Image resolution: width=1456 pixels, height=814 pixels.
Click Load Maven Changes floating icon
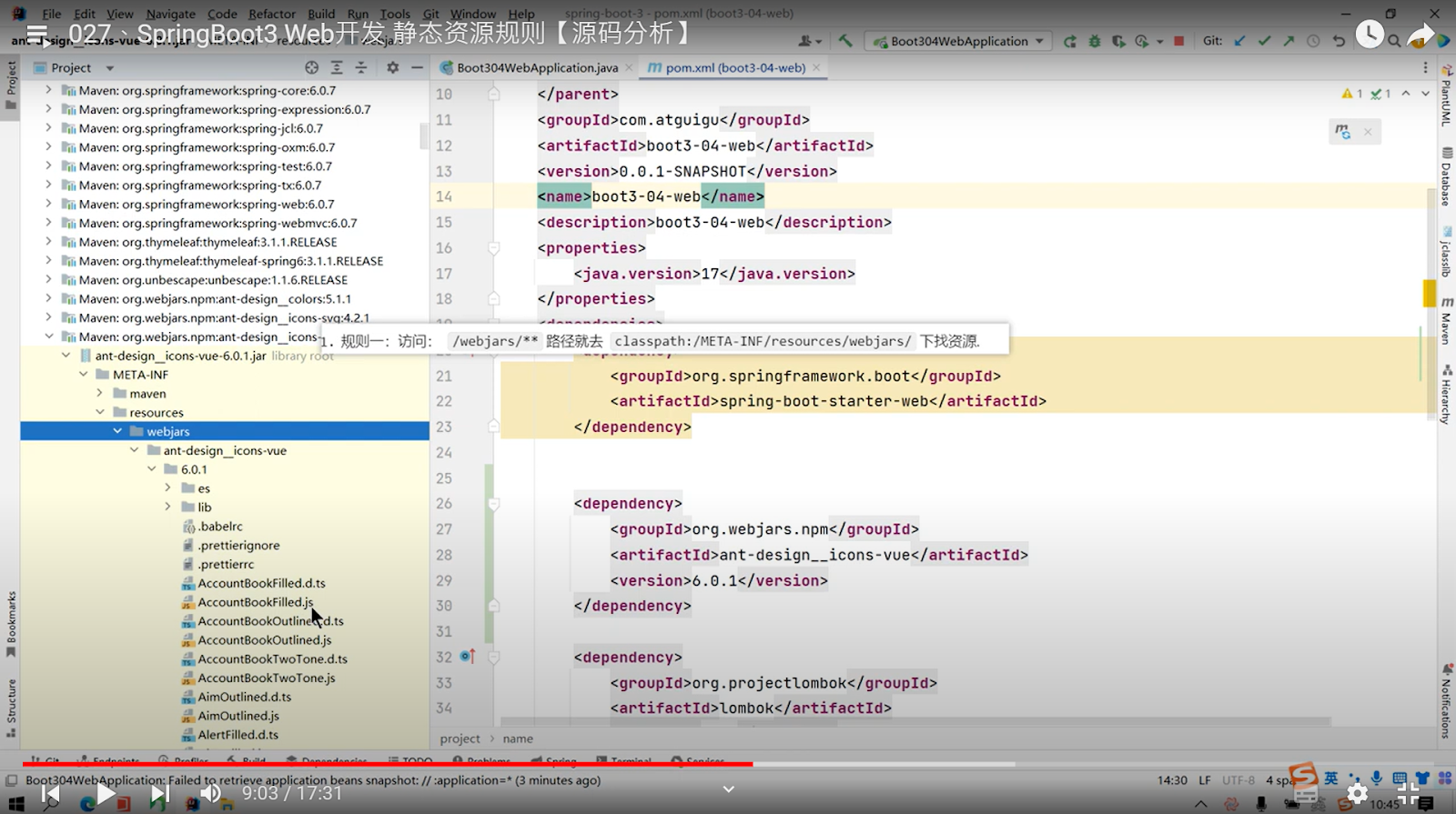tap(1342, 132)
